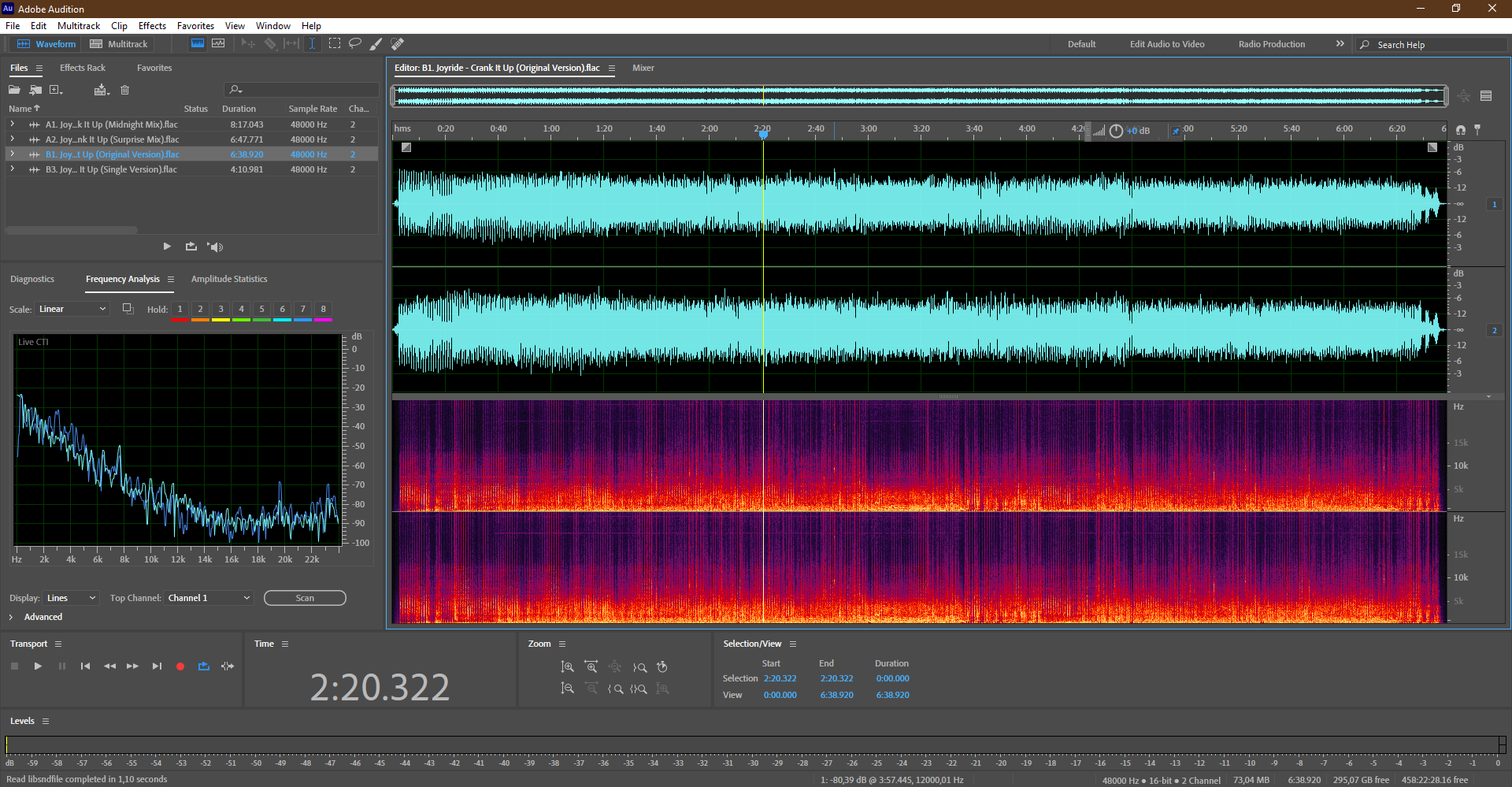Delete selected file with the trash icon

point(124,90)
